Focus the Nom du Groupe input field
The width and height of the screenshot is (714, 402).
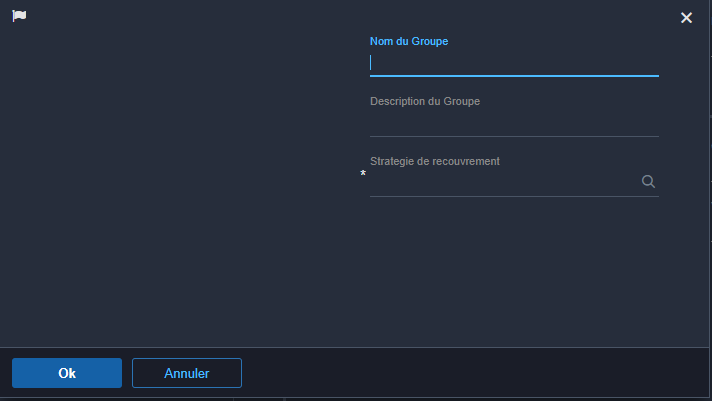(514, 63)
